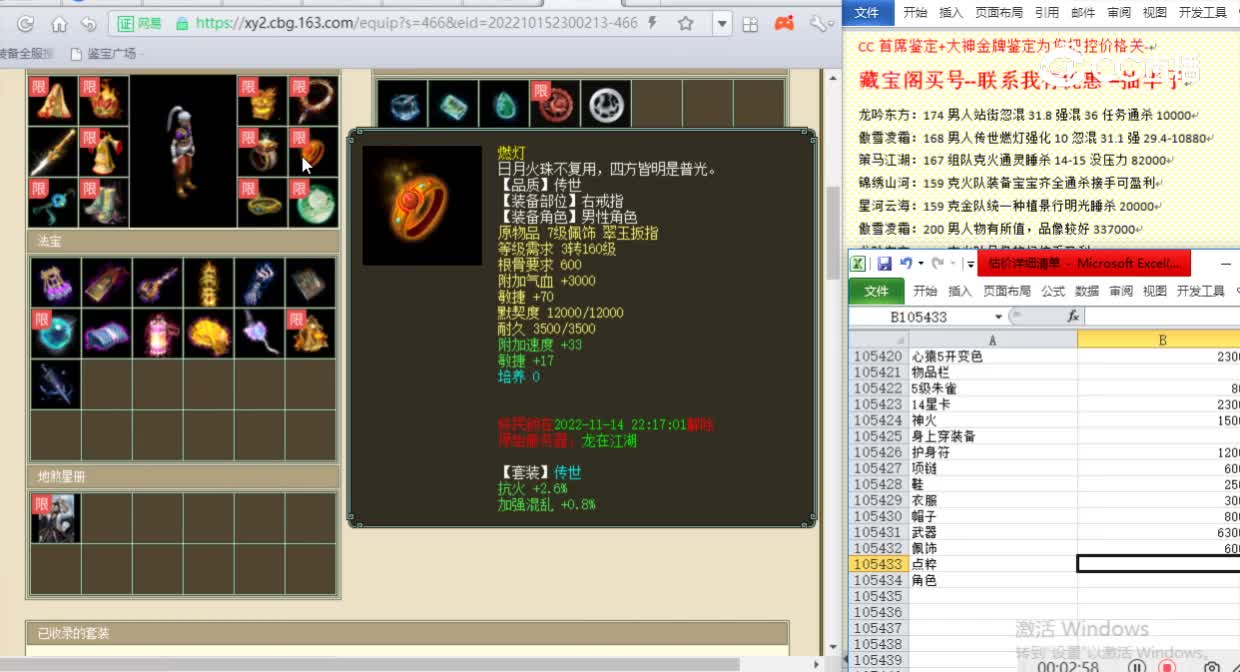Select the golden brain talisman in 法宝
The height and width of the screenshot is (672, 1240).
209,333
